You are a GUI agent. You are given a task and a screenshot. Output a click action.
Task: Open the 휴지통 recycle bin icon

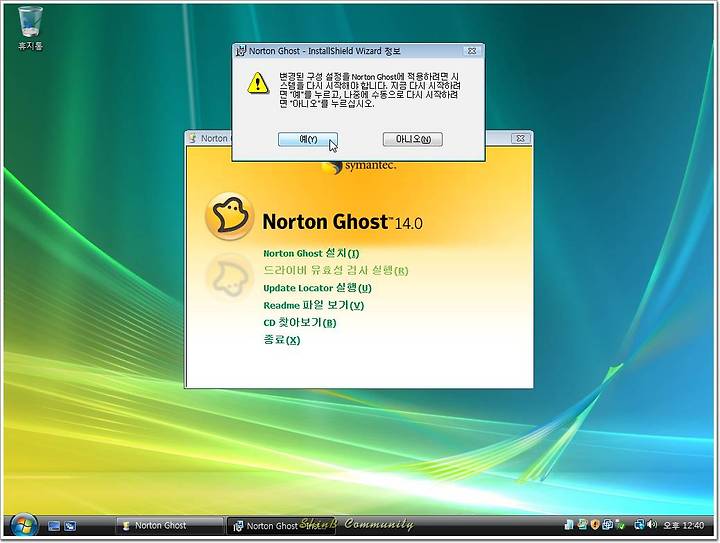30,28
